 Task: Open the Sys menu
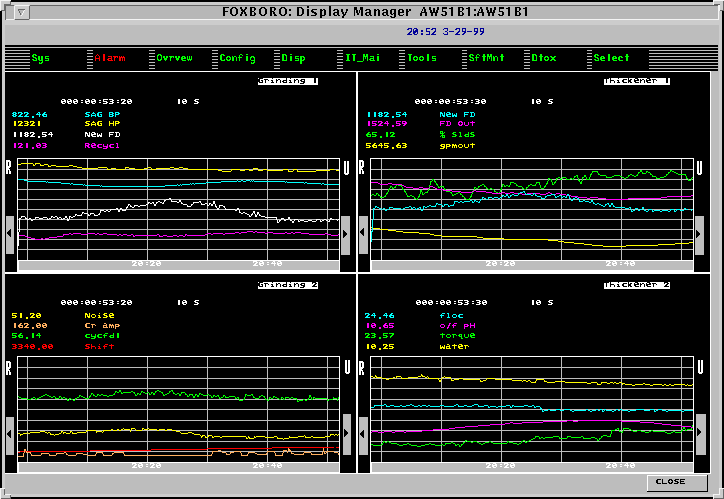coord(41,58)
